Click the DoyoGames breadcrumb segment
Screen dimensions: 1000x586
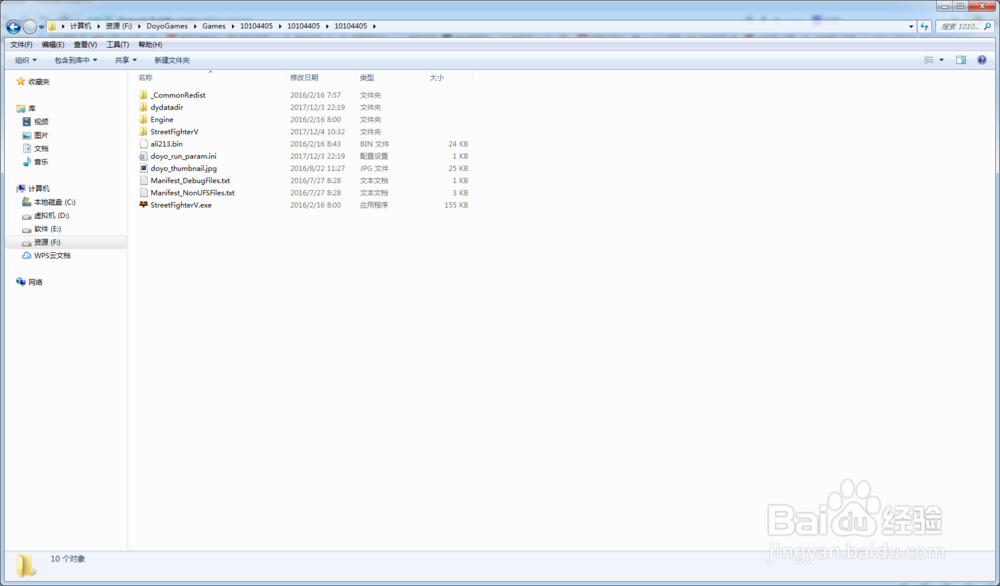click(x=167, y=26)
